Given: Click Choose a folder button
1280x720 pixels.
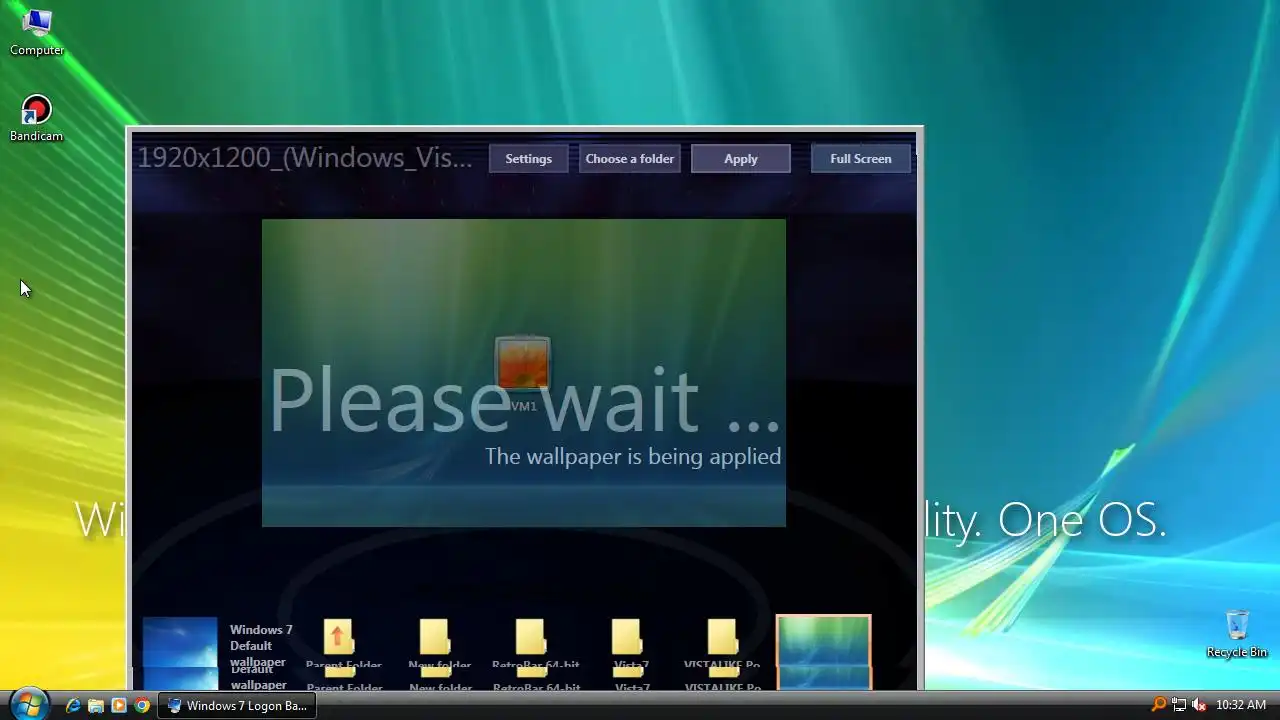Looking at the screenshot, I should pyautogui.click(x=630, y=159).
